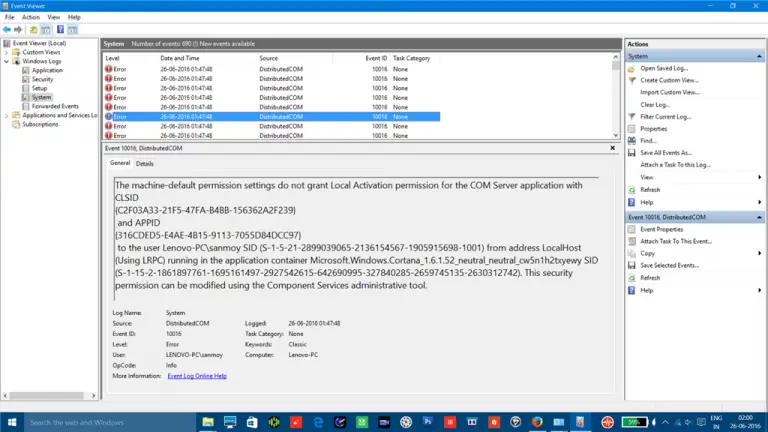Expand the Help submenu in Event 10016 actions
This screenshot has height=432, width=768.
760,290
